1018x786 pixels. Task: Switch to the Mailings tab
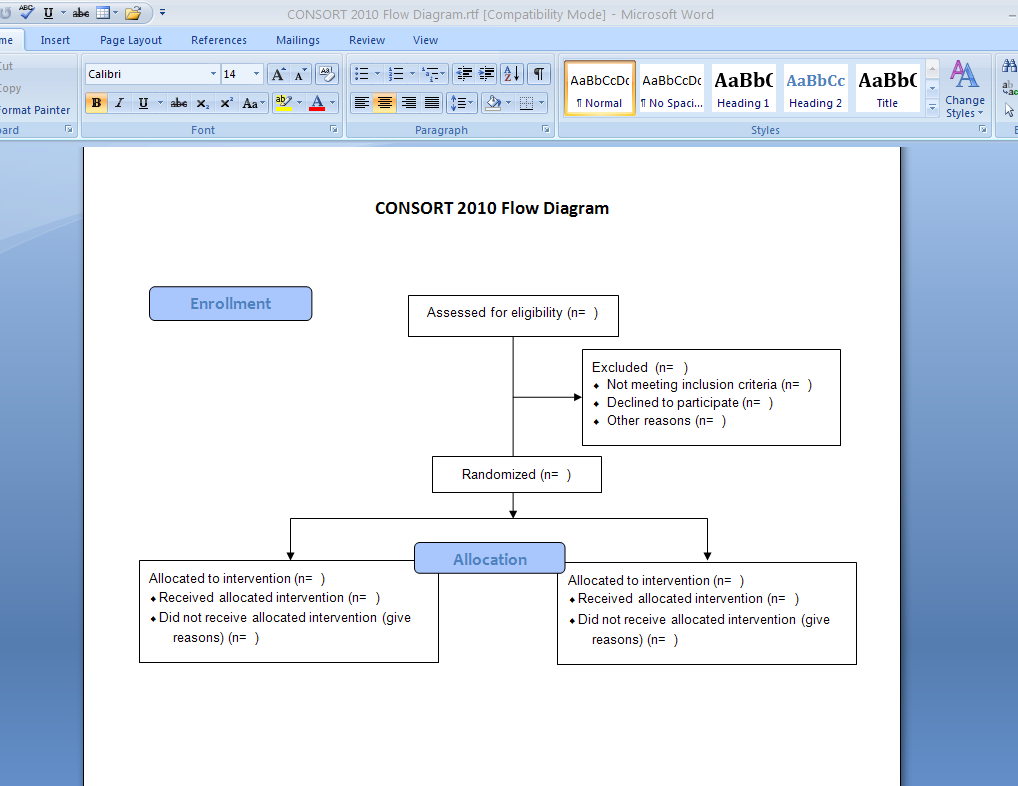coord(298,40)
